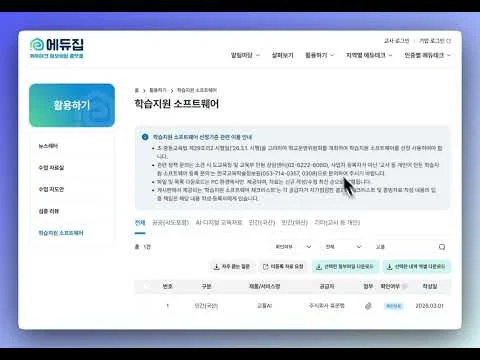Open 수업 지도안 in the sidebar
Image resolution: width=480 pixels, height=360 pixels.
coord(51,189)
